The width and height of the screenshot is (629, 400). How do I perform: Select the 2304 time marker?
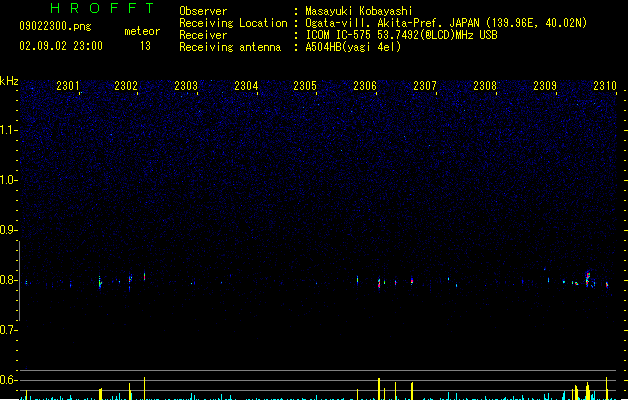[246, 86]
